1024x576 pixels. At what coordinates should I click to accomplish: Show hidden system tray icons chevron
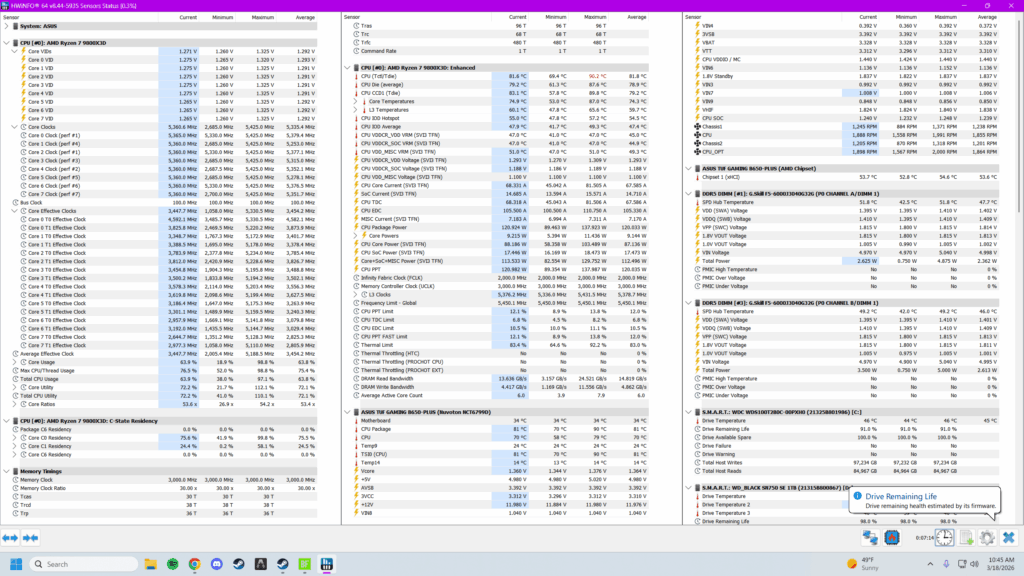[x=930, y=564]
